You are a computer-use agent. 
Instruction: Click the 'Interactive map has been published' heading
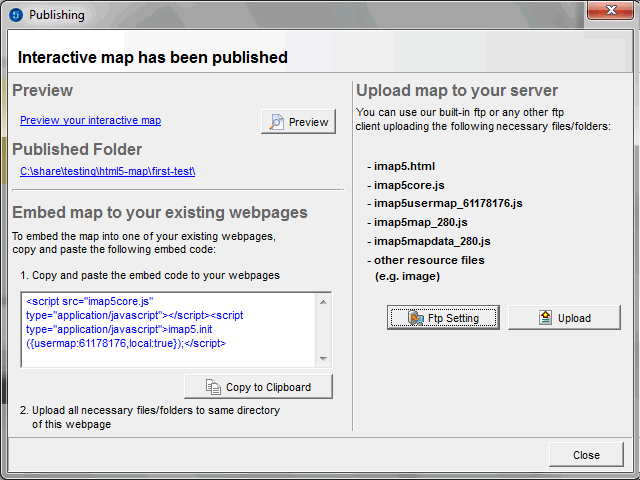(x=153, y=57)
